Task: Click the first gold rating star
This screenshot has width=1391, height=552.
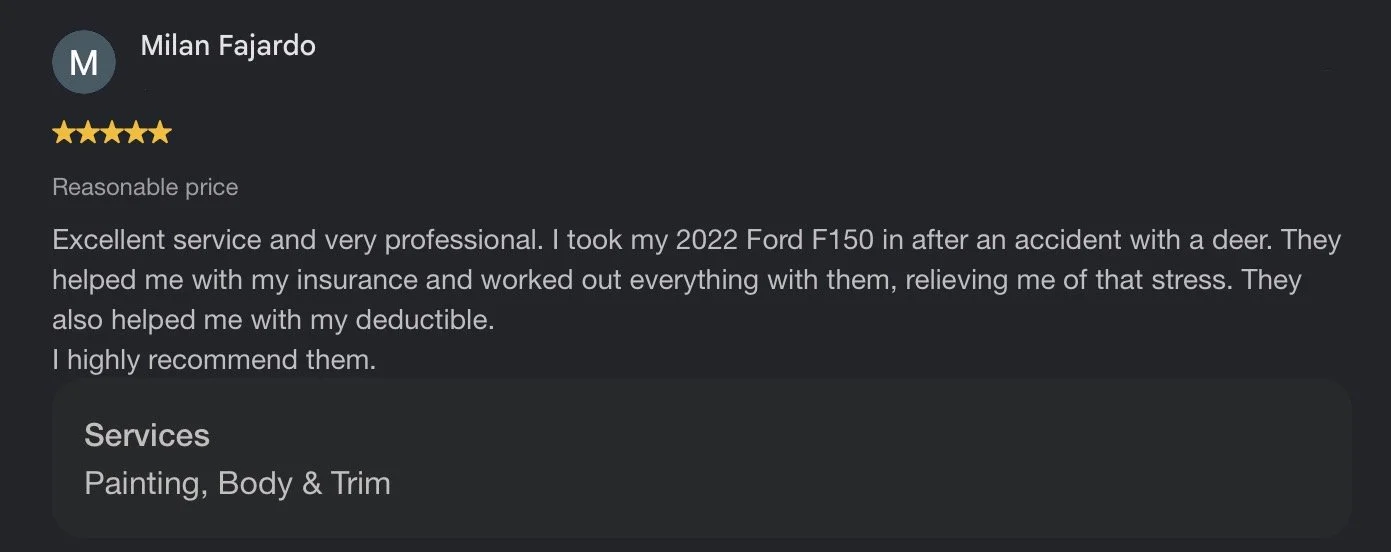Action: click(63, 133)
